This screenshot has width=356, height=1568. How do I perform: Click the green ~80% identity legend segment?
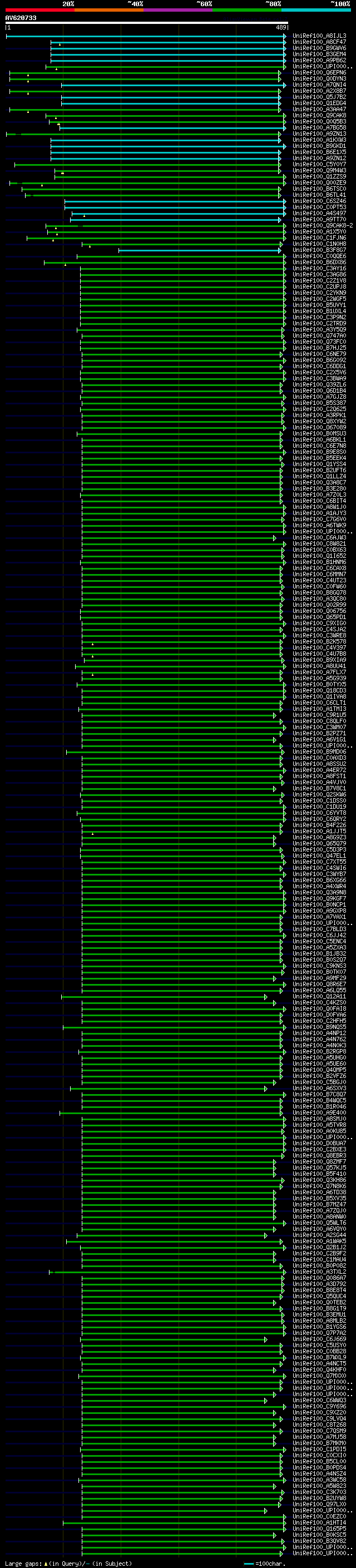[247, 10]
